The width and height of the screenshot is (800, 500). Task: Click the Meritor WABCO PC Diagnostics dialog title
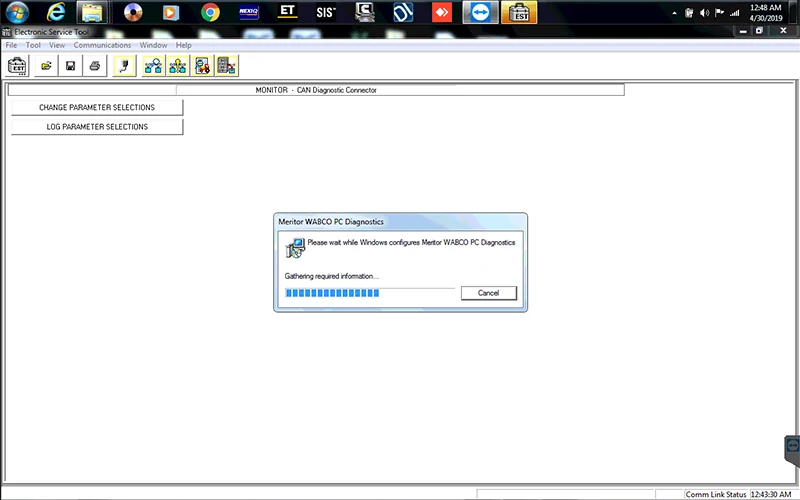pyautogui.click(x=331, y=222)
